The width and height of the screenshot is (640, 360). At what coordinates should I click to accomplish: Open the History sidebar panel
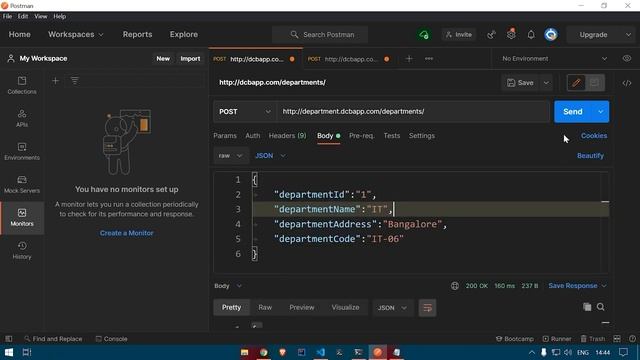(x=22, y=251)
